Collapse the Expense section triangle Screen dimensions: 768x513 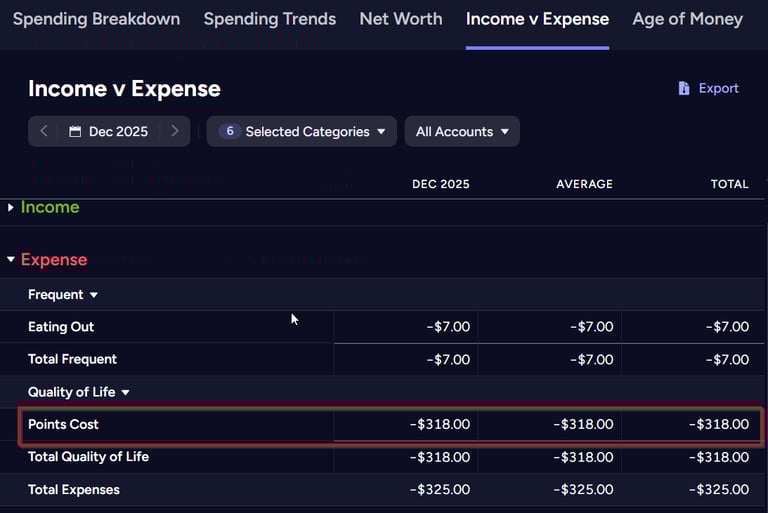click(x=11, y=260)
